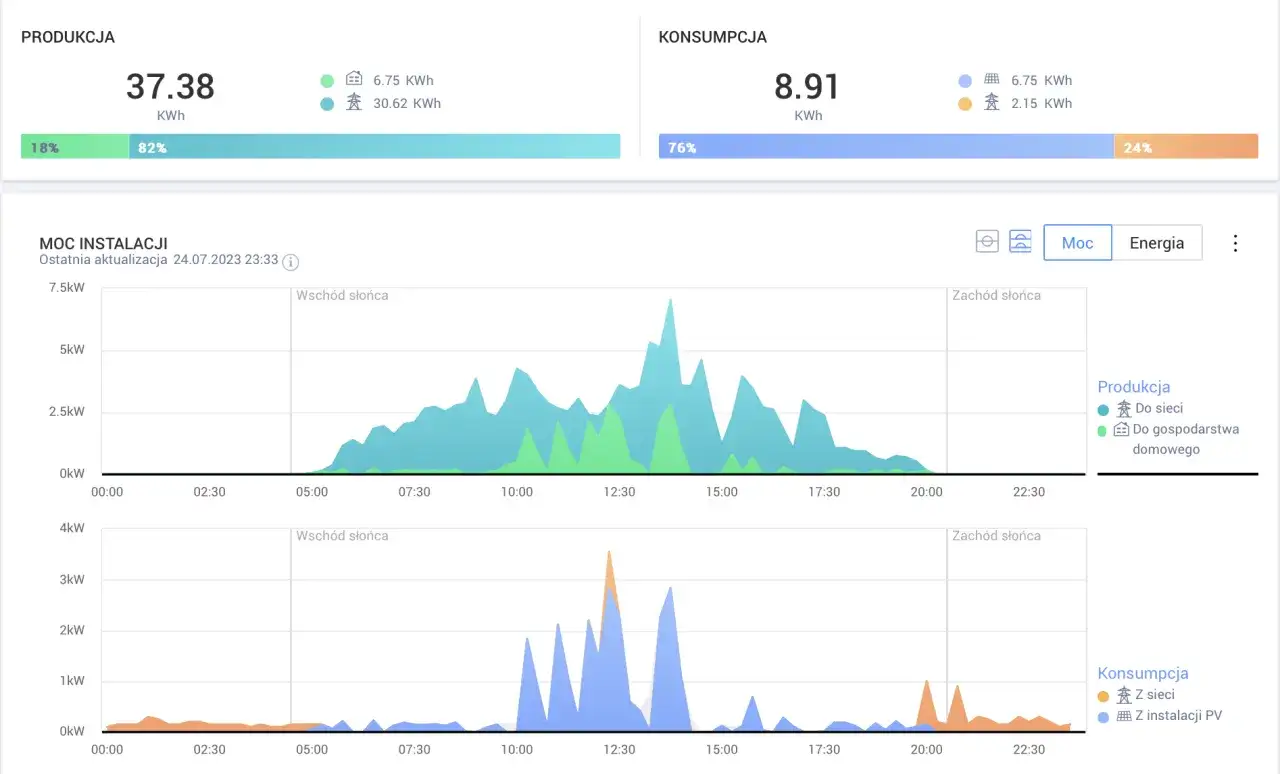The image size is (1280, 774).
Task: Click the Produkcja legend heading
Action: (1133, 387)
